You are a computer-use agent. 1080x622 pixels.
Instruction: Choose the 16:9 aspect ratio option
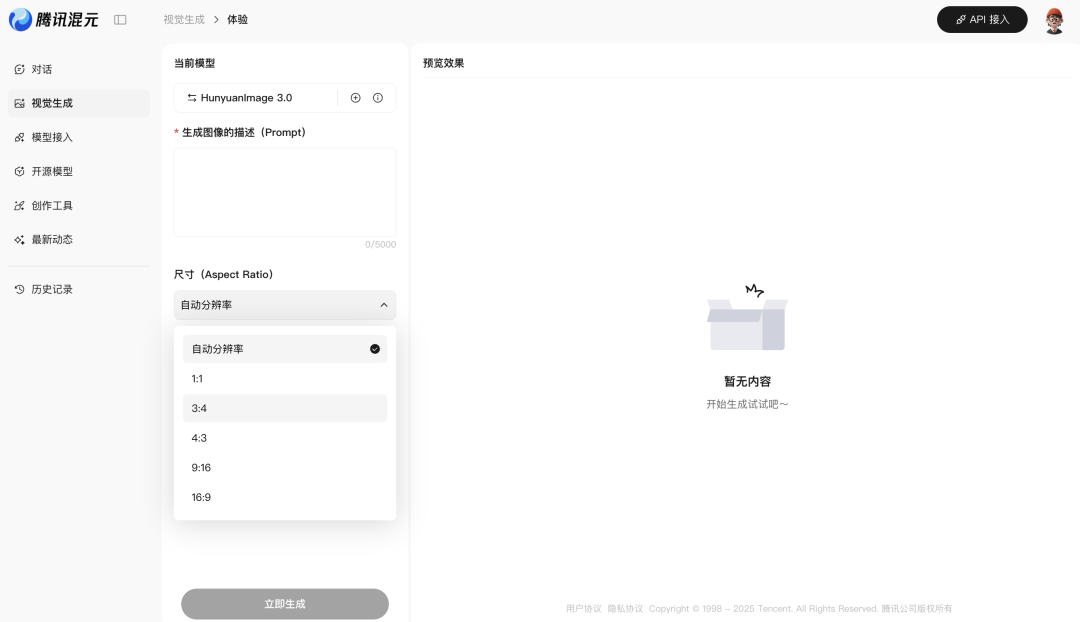click(284, 497)
